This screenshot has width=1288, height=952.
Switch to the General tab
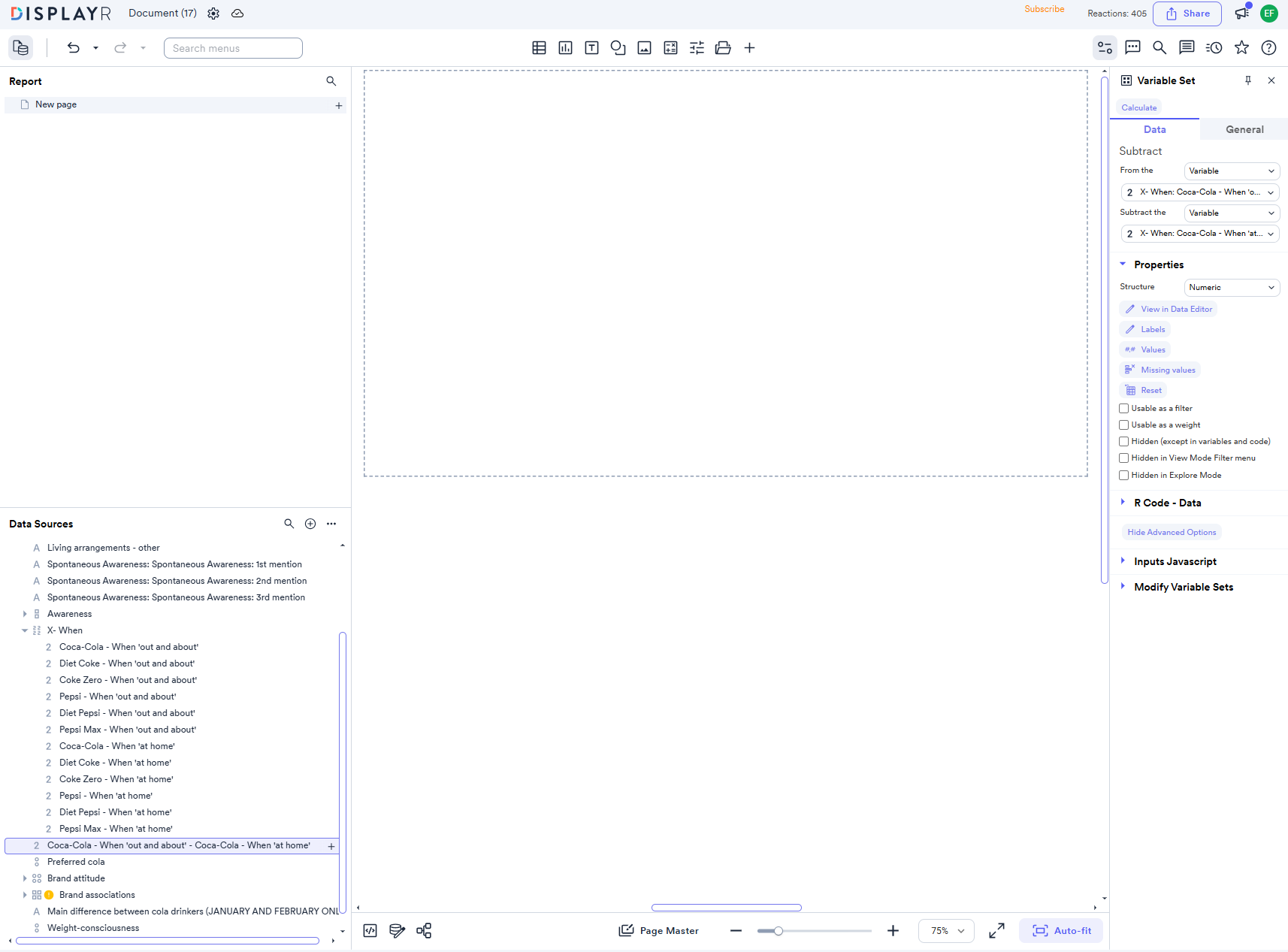click(x=1244, y=129)
